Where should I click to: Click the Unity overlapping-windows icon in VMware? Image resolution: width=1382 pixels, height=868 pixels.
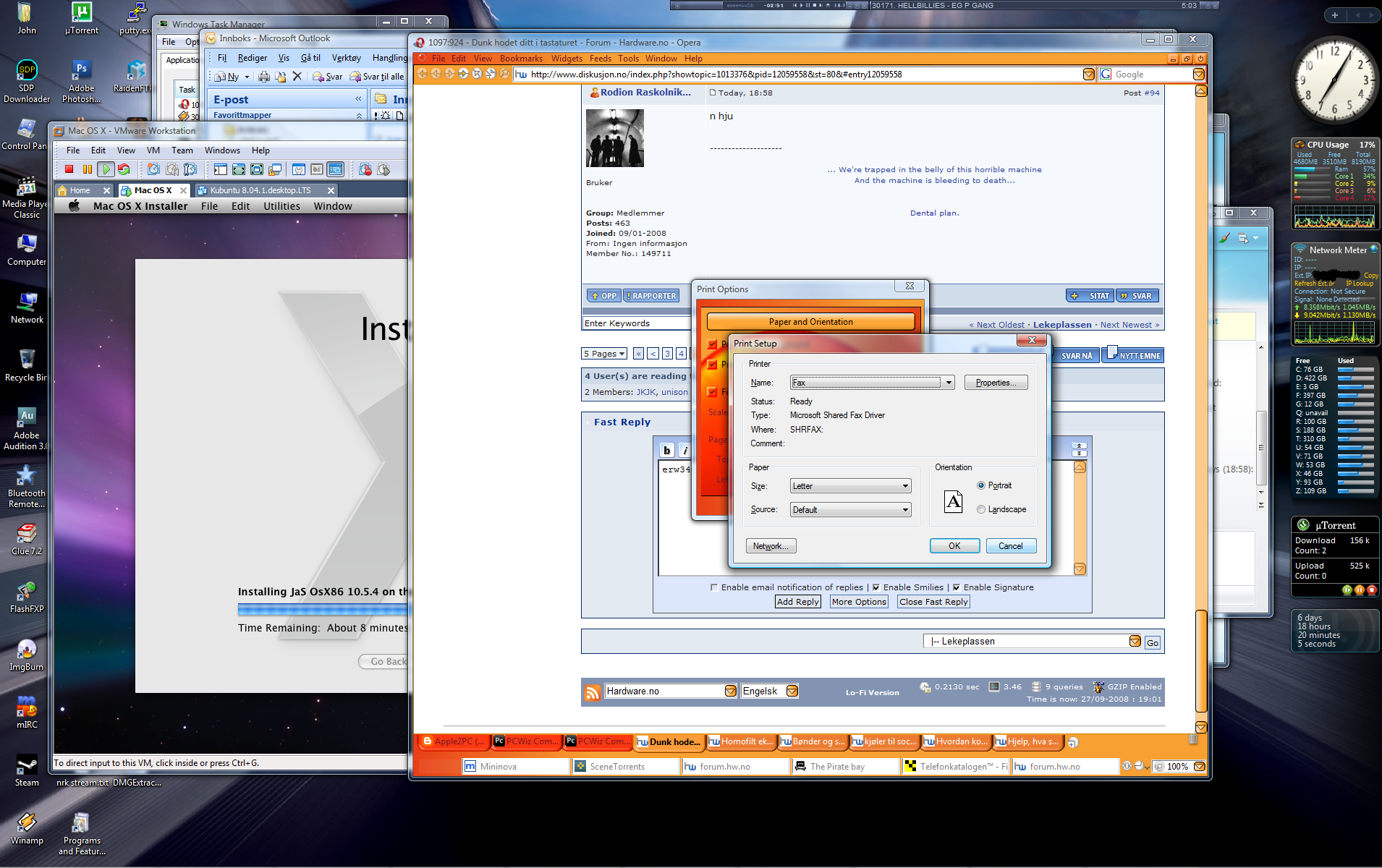click(275, 169)
